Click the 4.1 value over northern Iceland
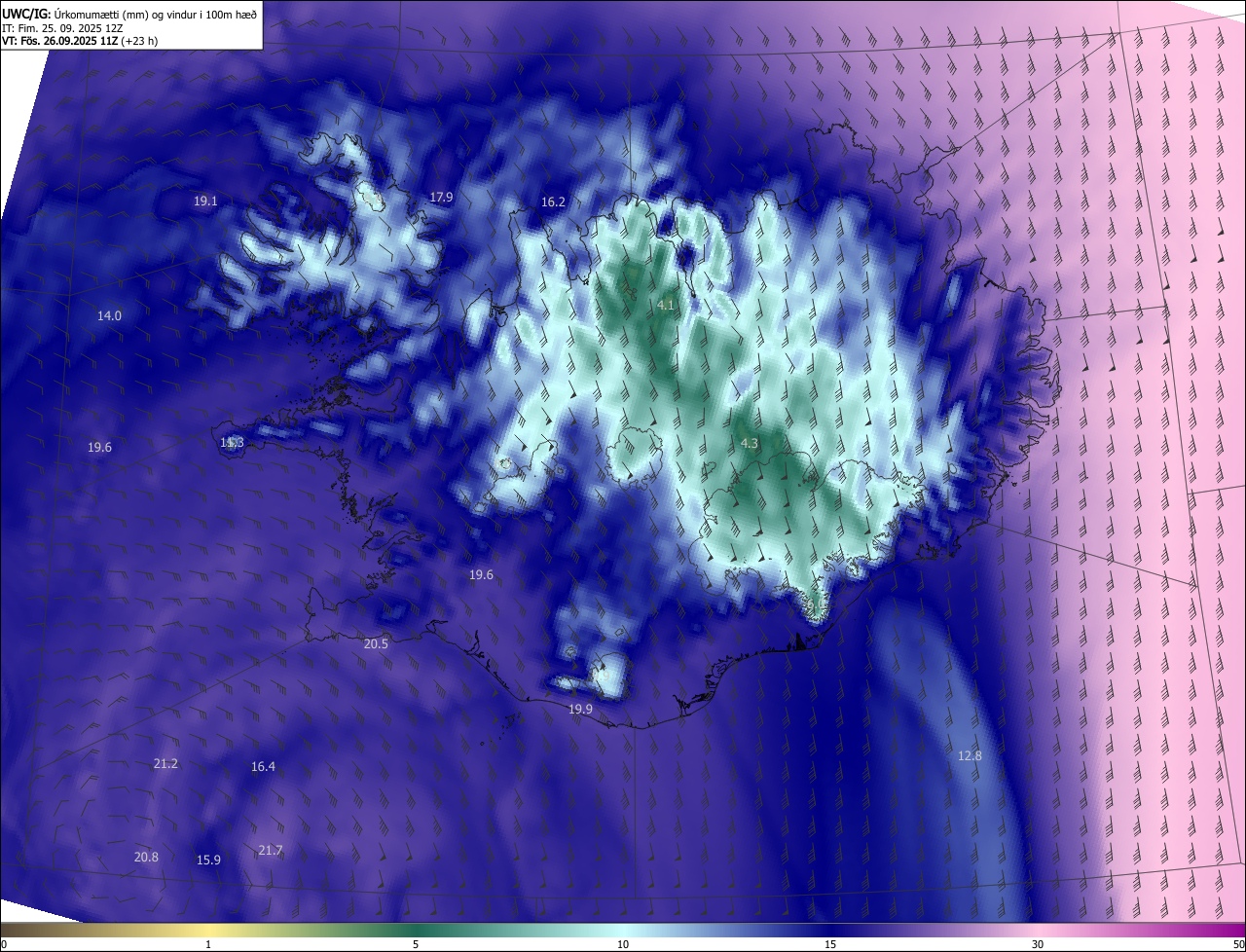Screen dimensions: 1246x952 click(x=666, y=306)
